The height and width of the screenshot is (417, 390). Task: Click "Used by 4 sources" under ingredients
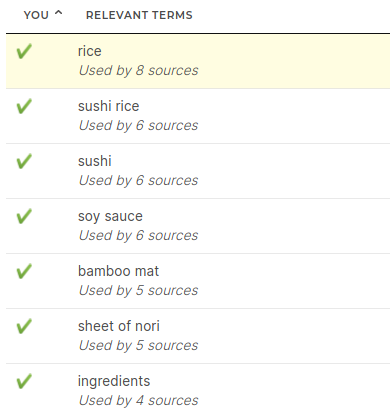(139, 401)
